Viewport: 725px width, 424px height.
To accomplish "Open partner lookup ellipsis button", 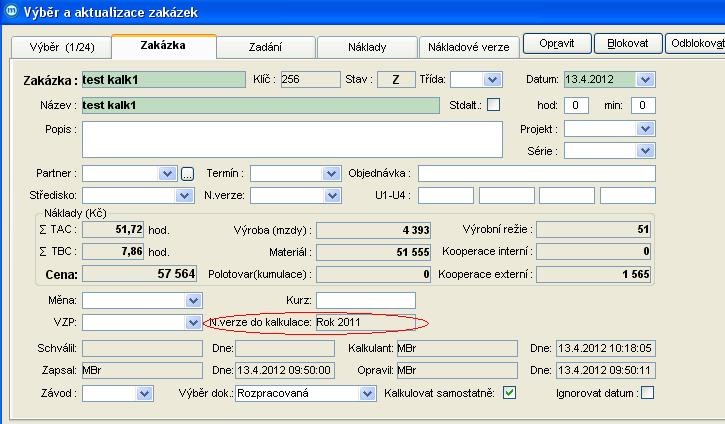I will pyautogui.click(x=187, y=174).
